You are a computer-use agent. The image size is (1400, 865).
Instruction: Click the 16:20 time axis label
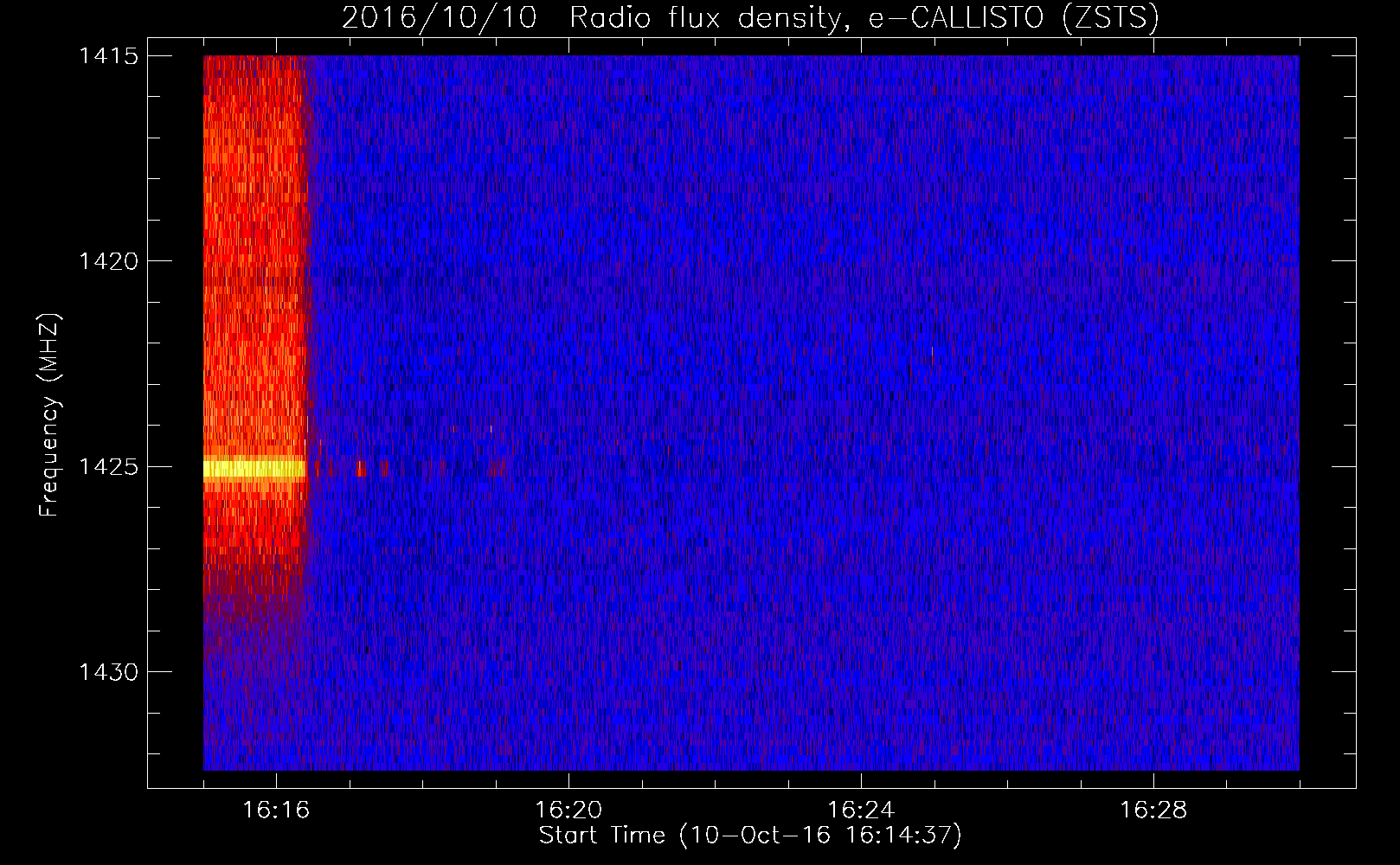568,811
